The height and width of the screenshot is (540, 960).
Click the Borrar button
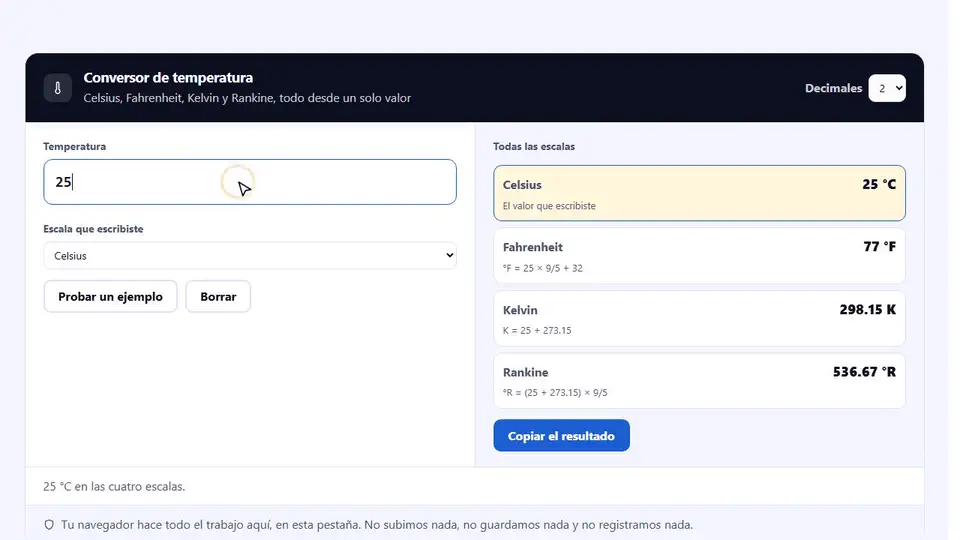click(x=218, y=296)
